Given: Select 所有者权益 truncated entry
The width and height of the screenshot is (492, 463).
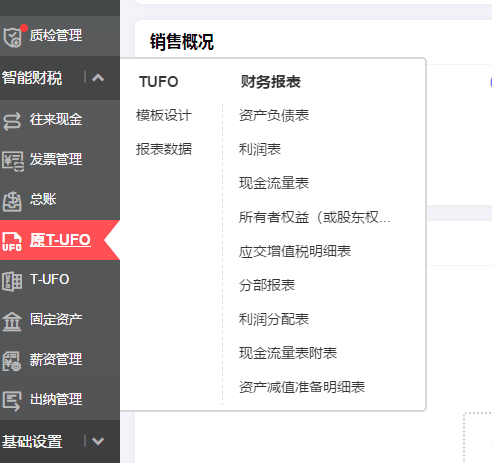Looking at the screenshot, I should point(314,217).
